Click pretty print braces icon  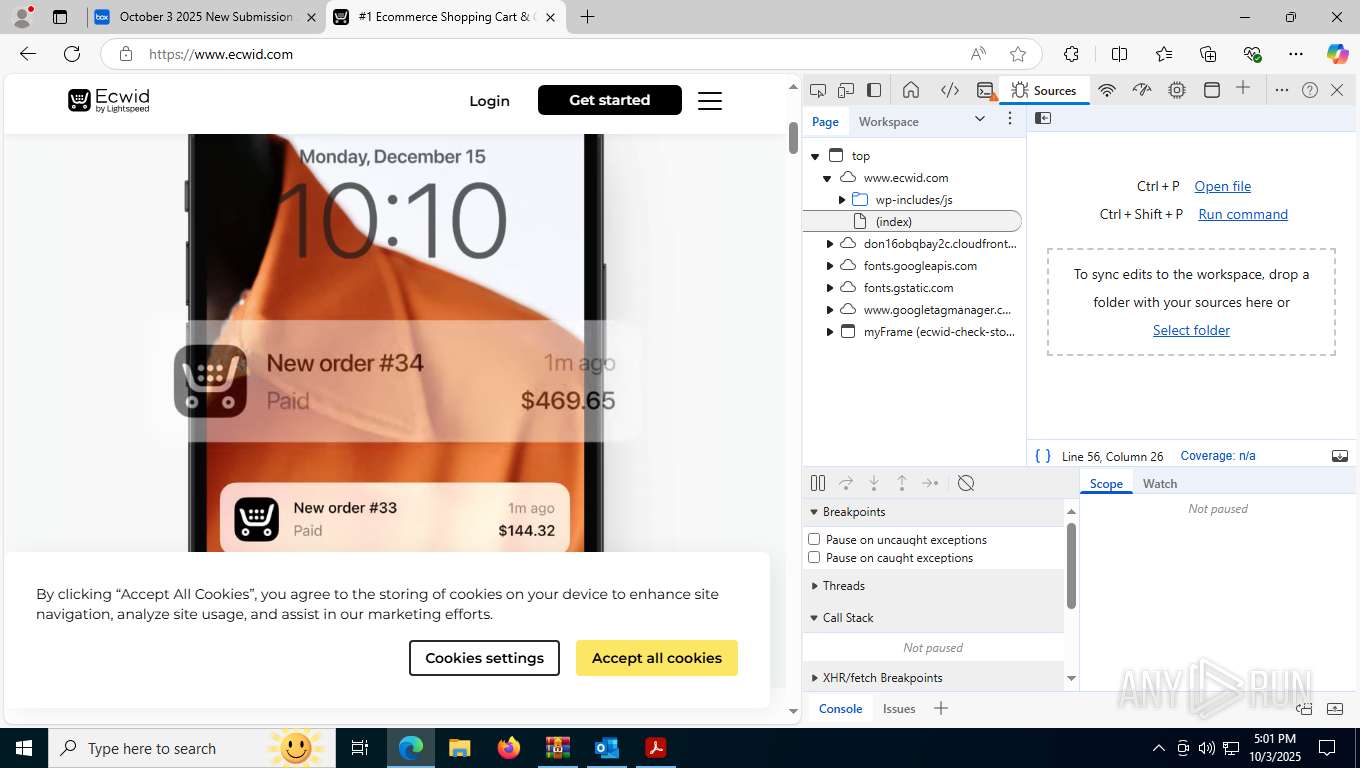pyautogui.click(x=1043, y=456)
